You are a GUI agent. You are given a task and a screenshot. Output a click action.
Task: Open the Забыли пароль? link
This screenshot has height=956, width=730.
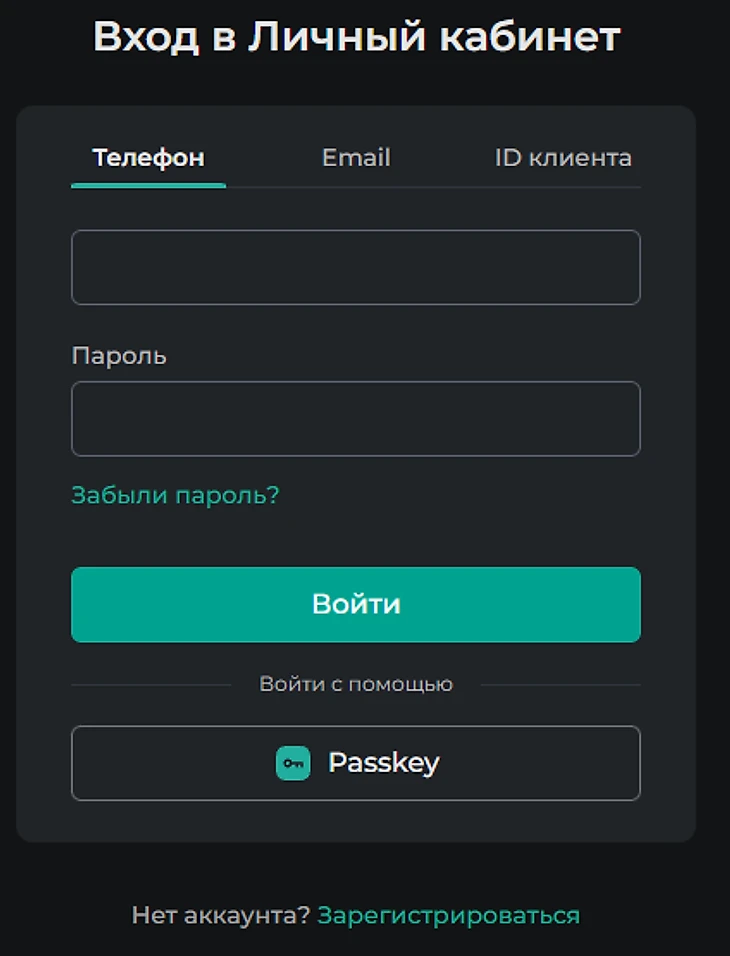[x=175, y=495]
